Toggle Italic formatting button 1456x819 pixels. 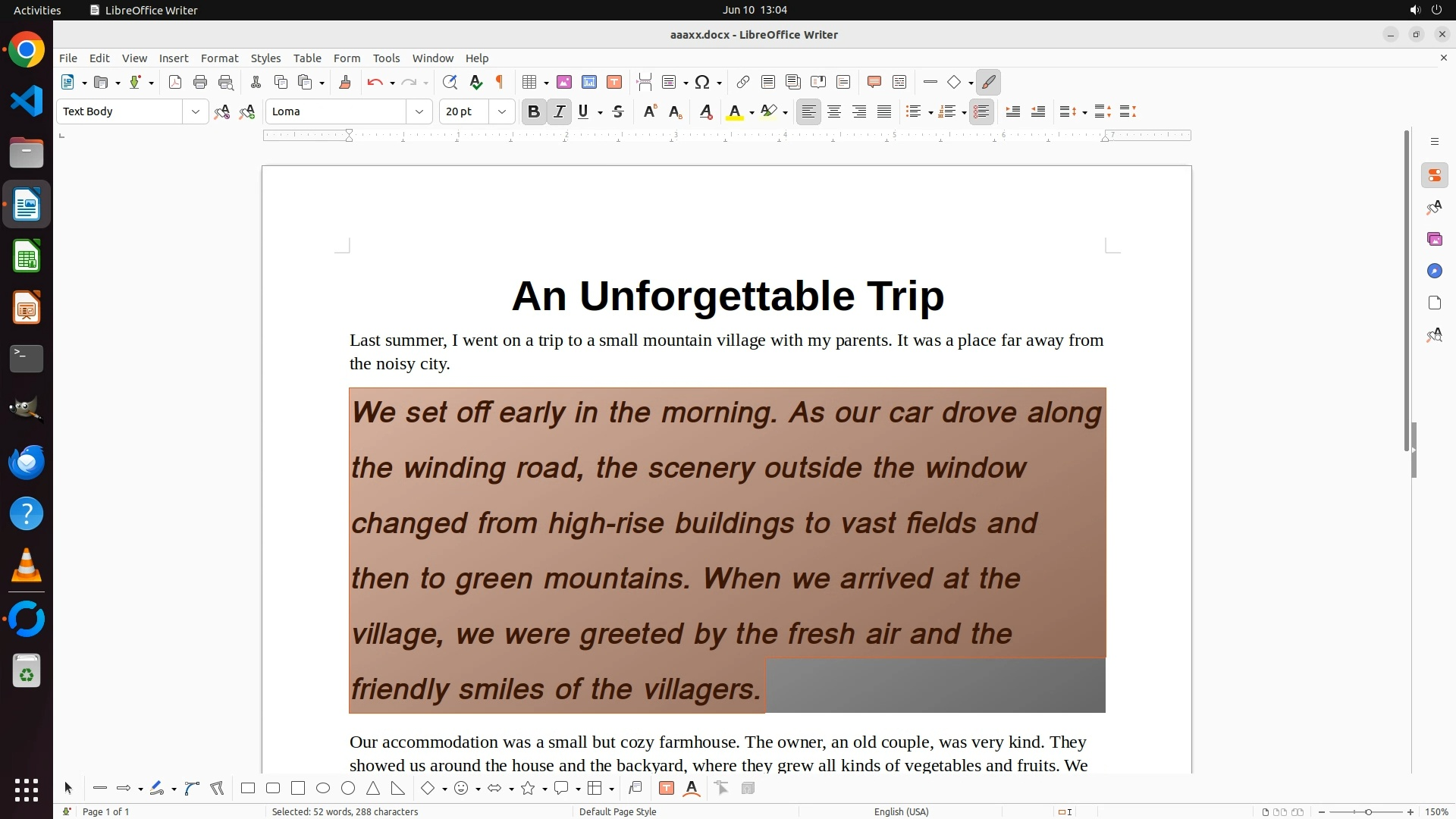pyautogui.click(x=559, y=111)
